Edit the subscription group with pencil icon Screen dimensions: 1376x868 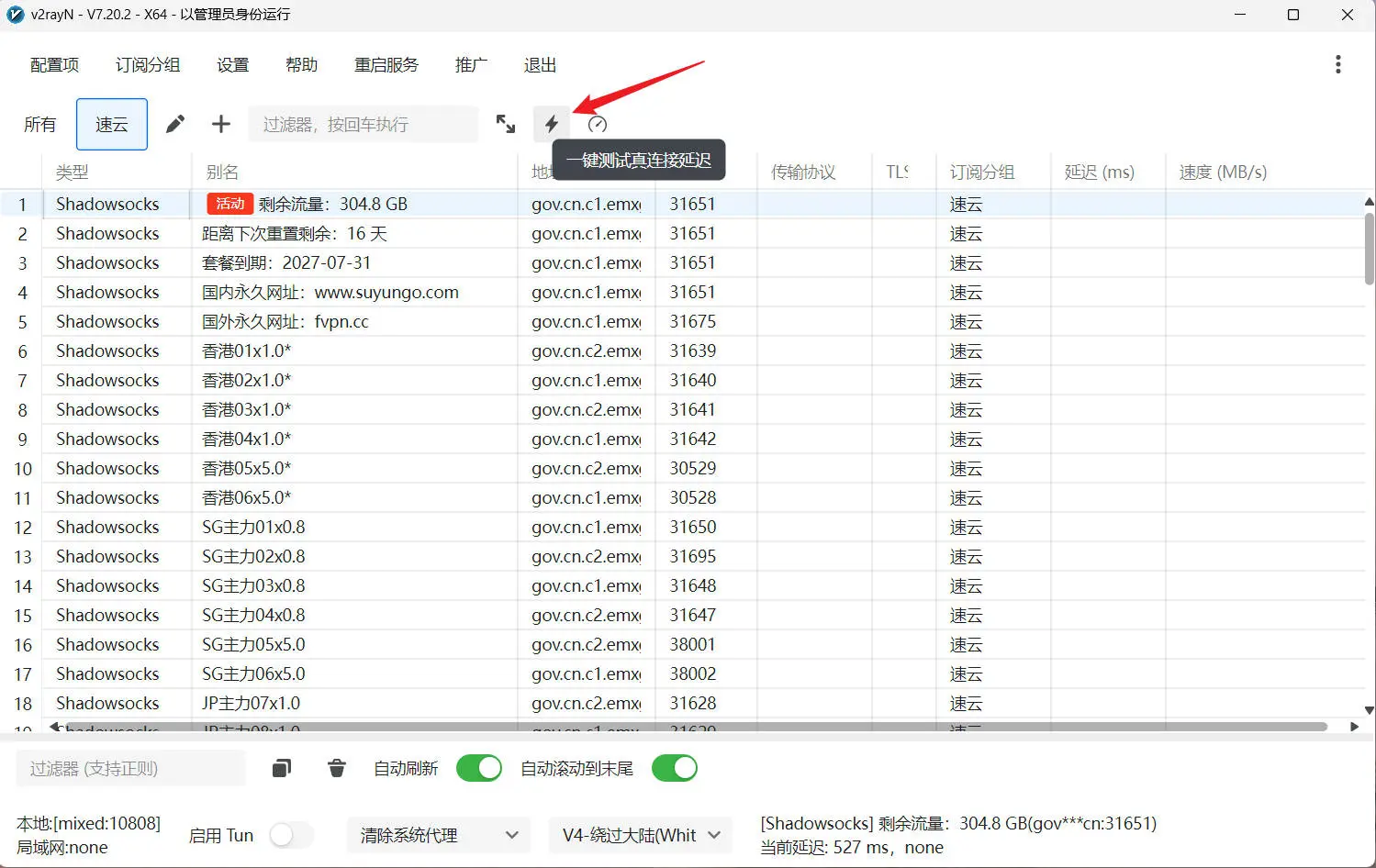point(175,123)
